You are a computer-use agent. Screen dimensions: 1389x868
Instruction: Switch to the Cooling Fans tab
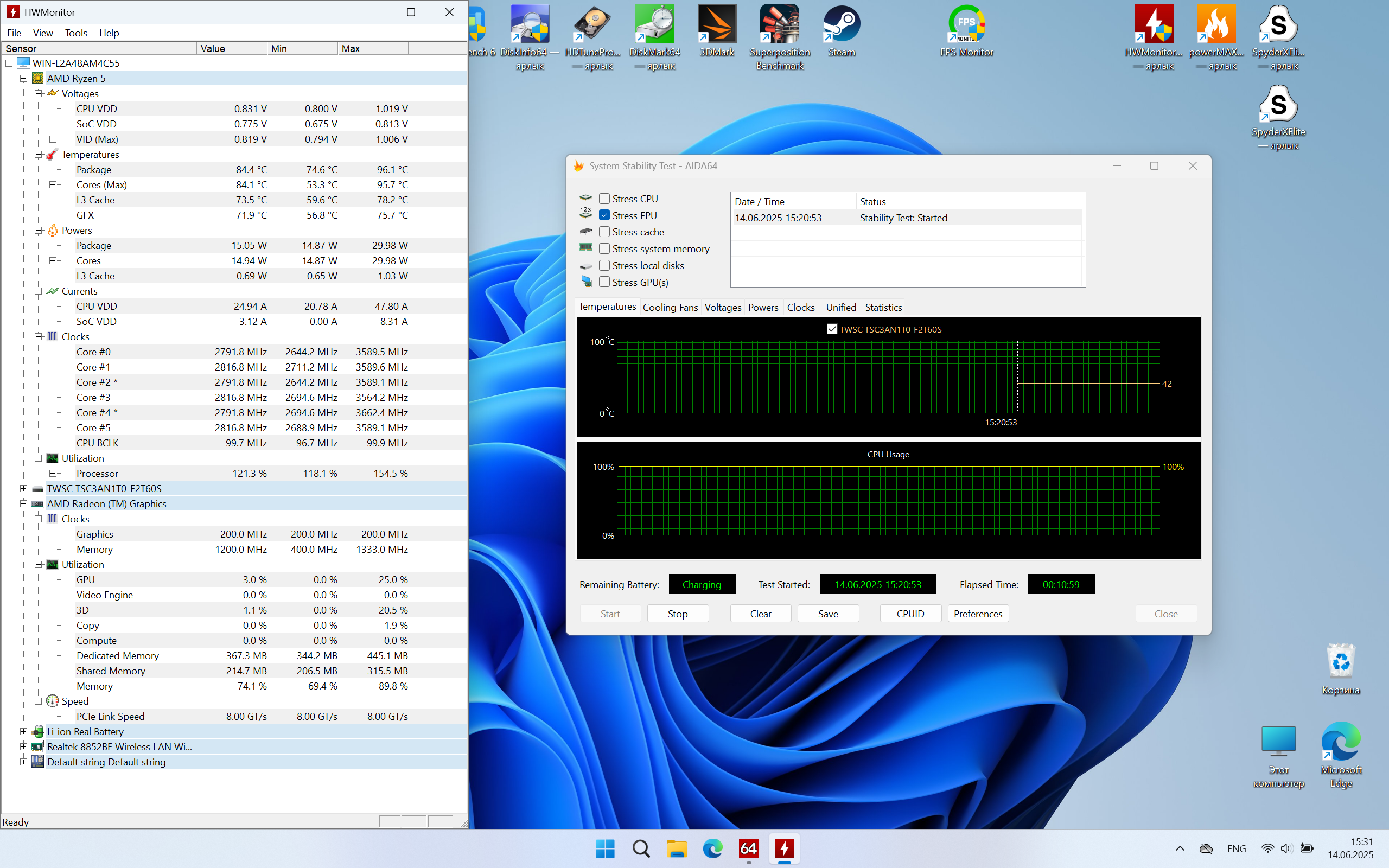pos(670,307)
